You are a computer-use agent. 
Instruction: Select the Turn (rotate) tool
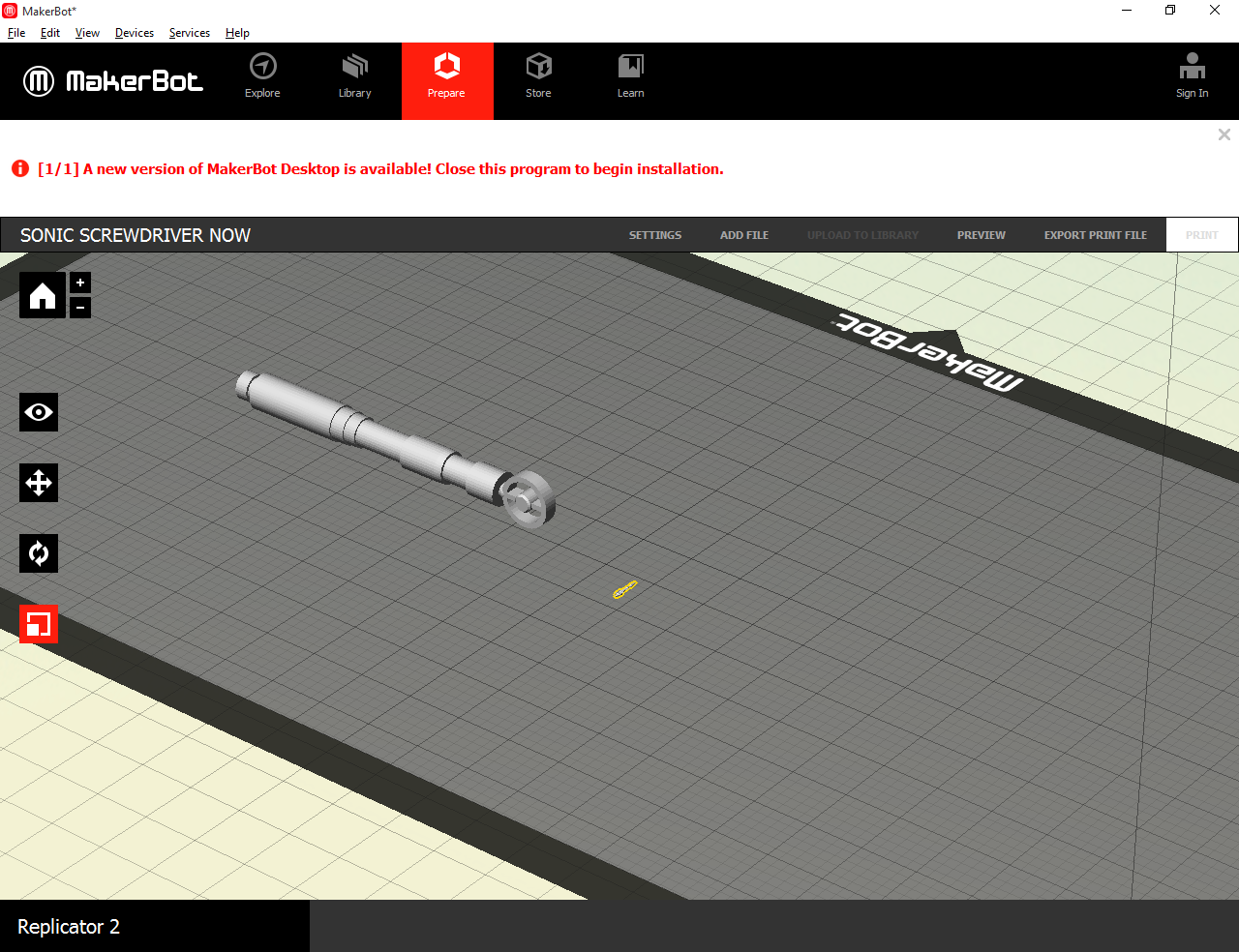(39, 553)
